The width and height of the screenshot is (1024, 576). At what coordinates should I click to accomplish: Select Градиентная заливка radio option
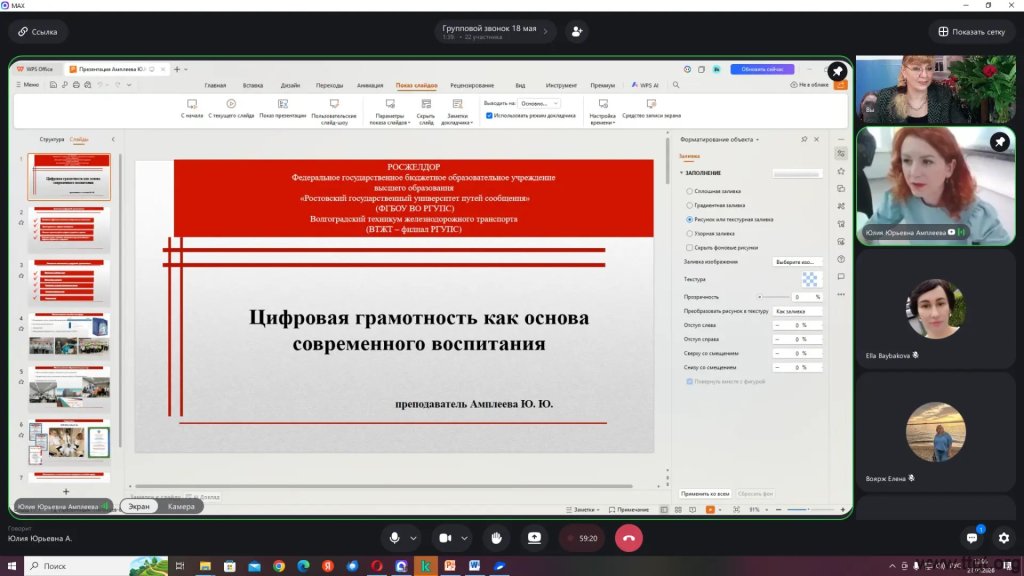(x=690, y=205)
